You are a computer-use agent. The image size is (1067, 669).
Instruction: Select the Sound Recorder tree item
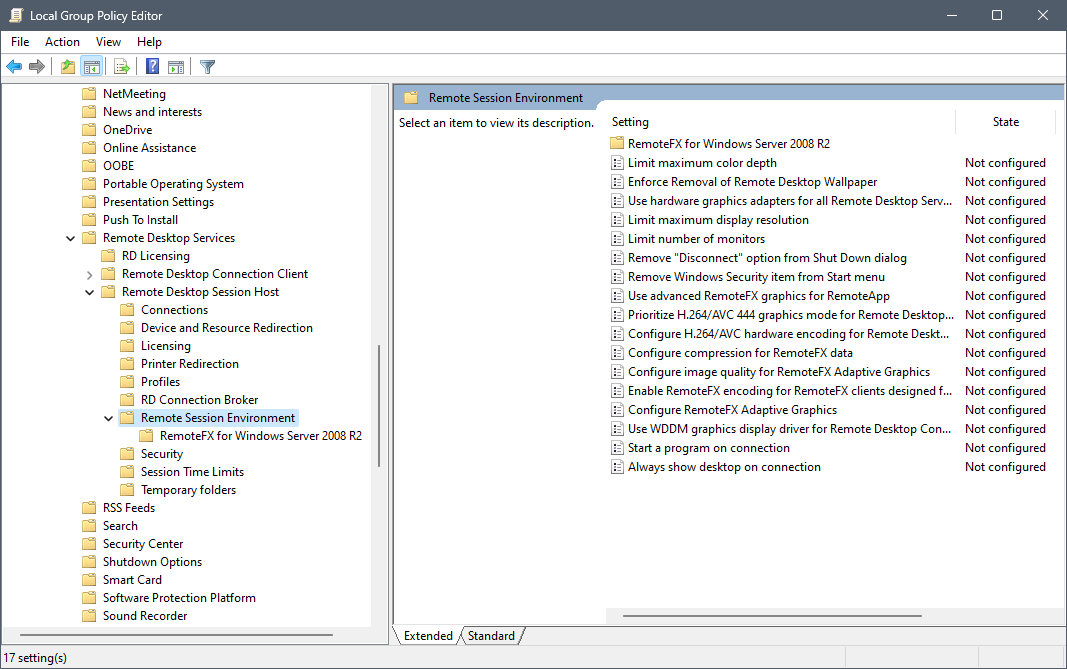click(x=145, y=616)
